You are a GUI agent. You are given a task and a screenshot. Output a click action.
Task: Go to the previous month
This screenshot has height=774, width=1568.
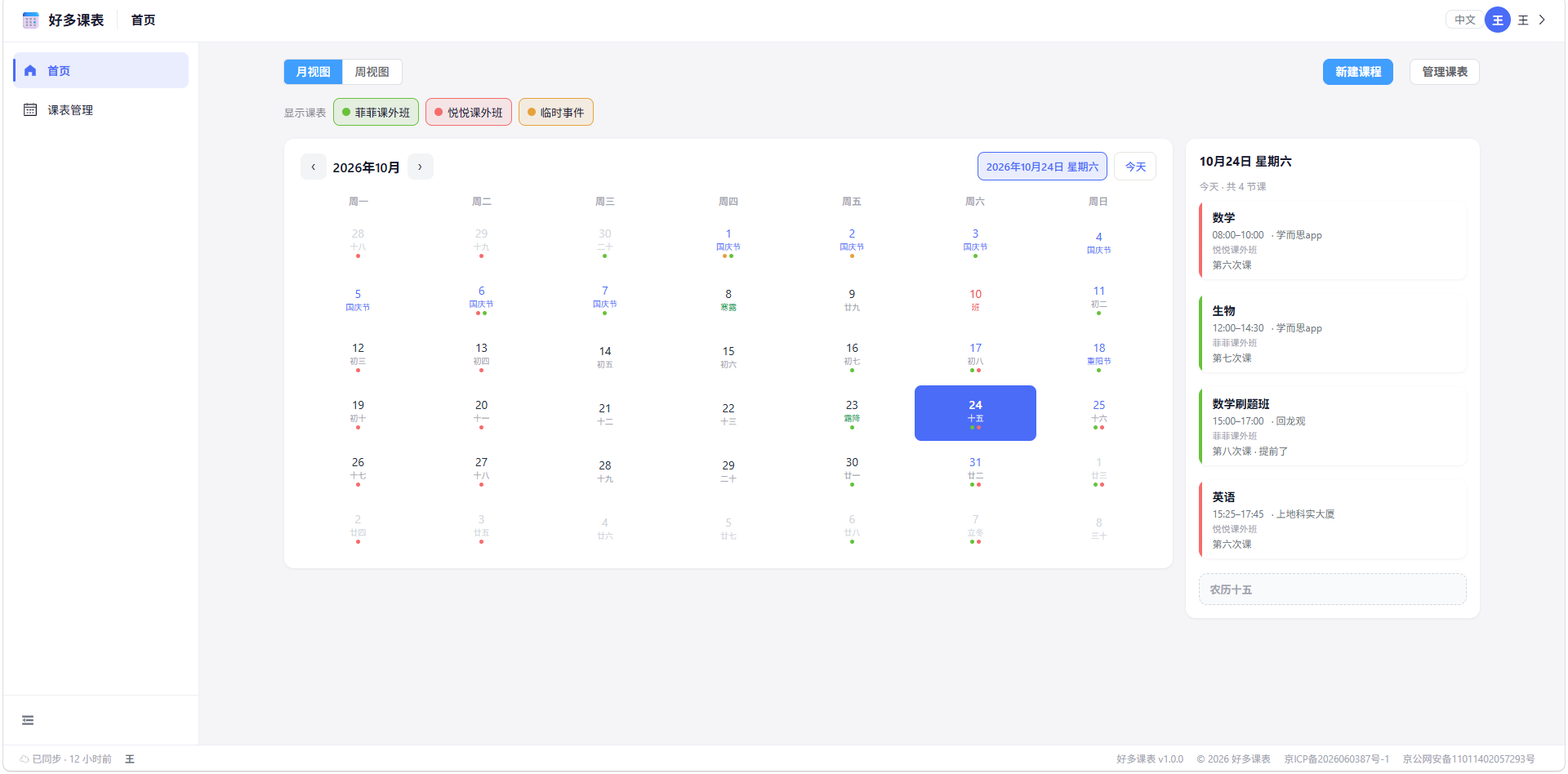pyautogui.click(x=314, y=167)
